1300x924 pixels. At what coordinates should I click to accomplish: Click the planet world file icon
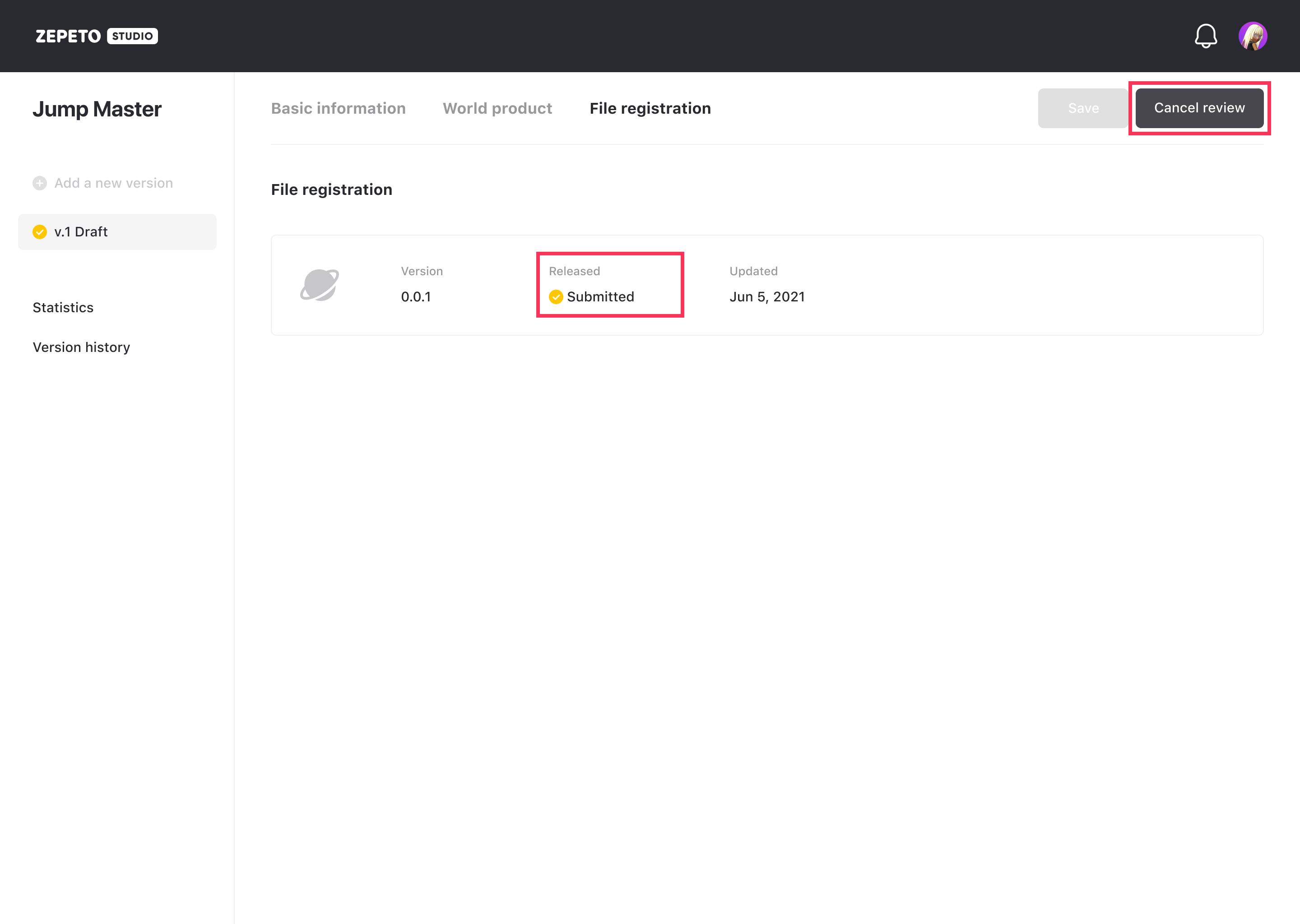319,285
